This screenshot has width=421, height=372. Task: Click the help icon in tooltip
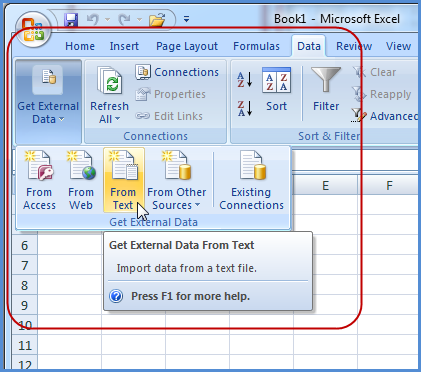pos(116,296)
